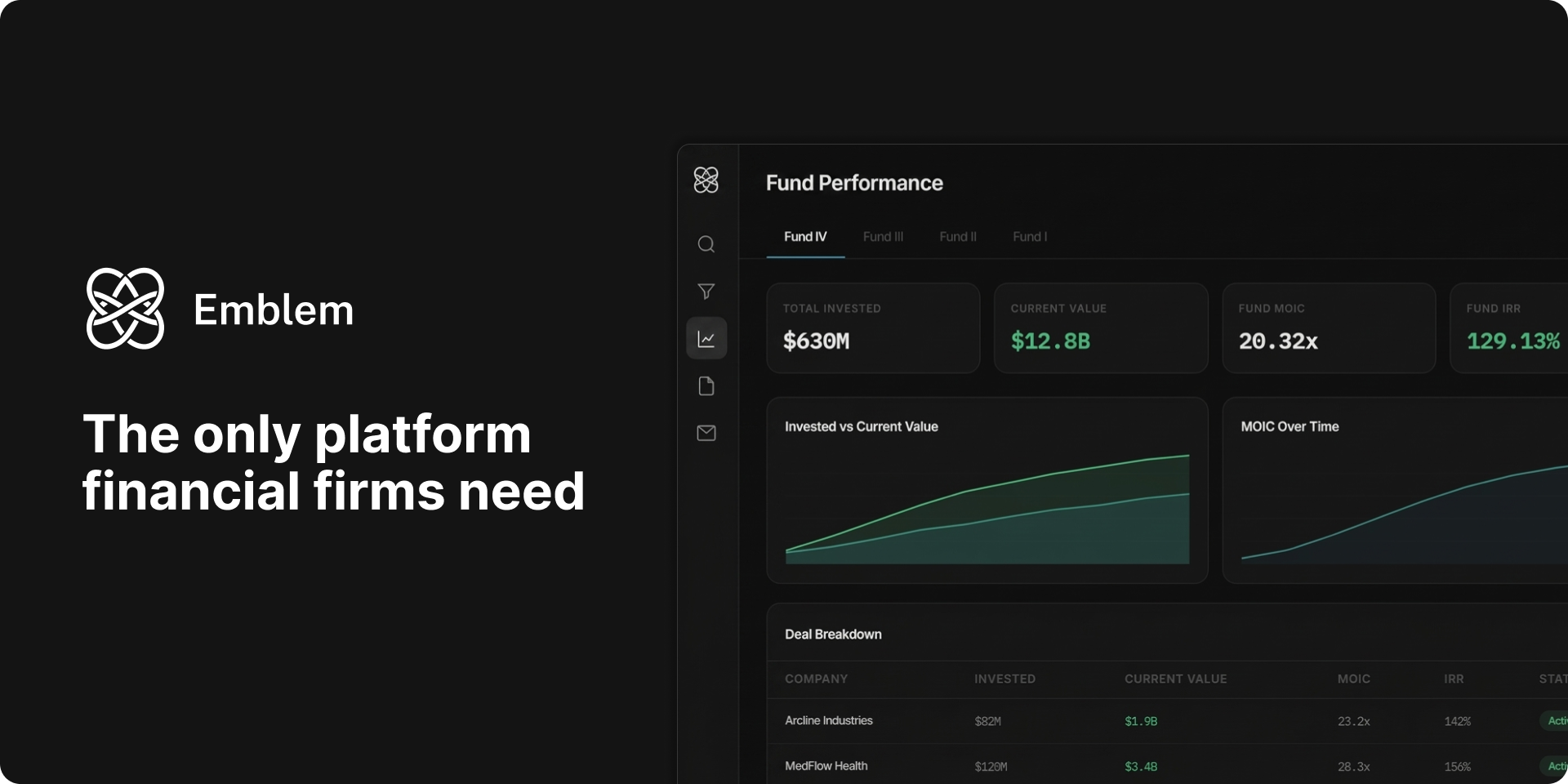1568x784 pixels.
Task: Click the Emblem brand name text
Action: (x=274, y=310)
